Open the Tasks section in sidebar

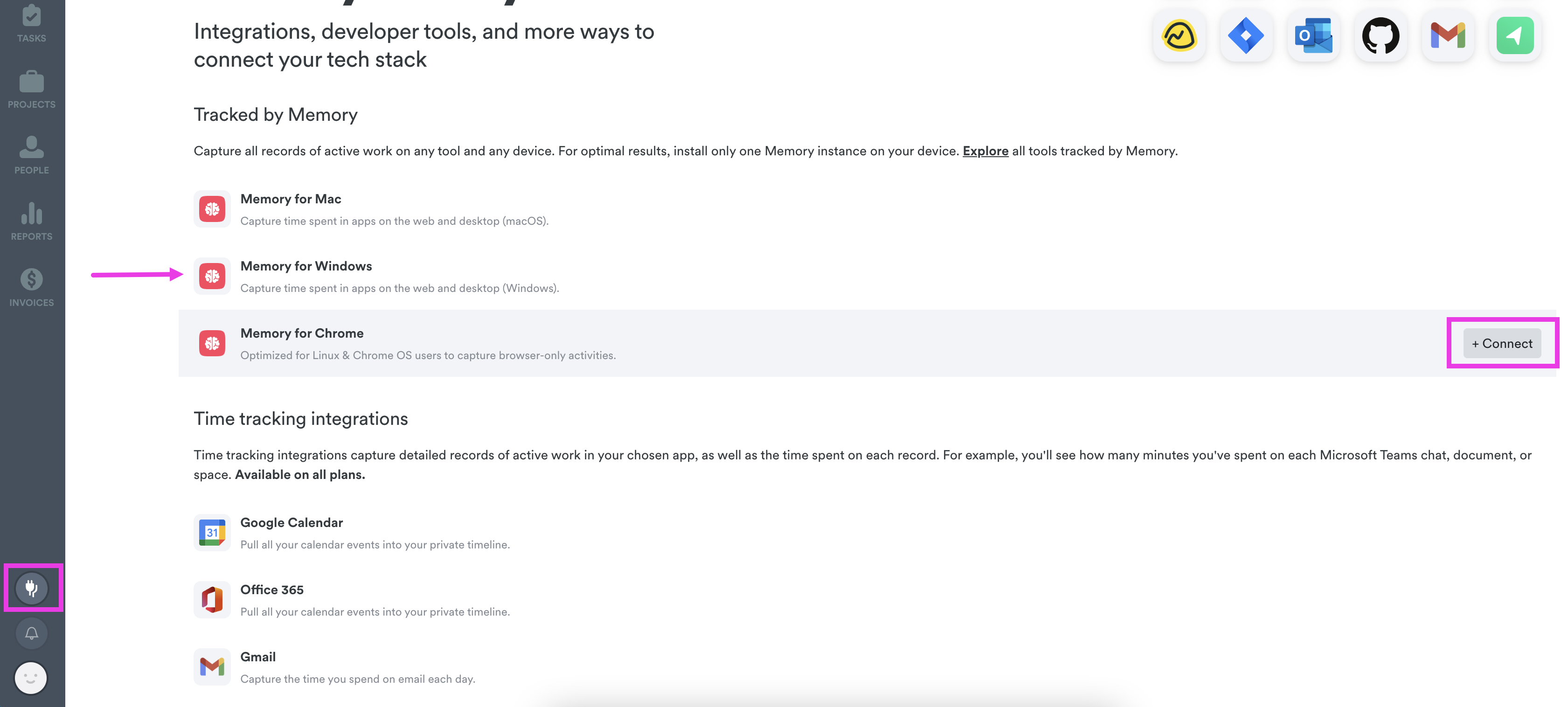point(32,24)
